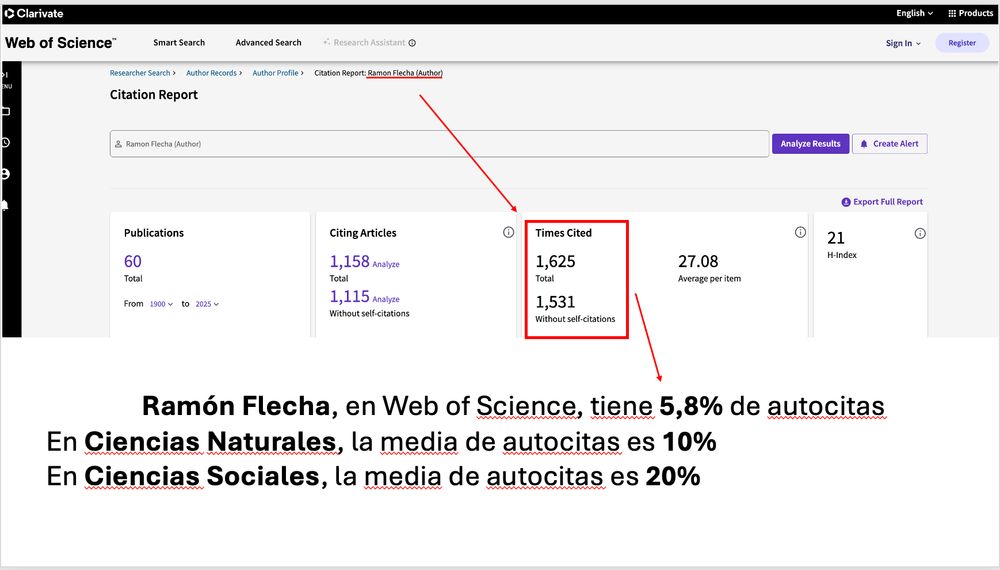Open the Products grid menu

(970, 13)
